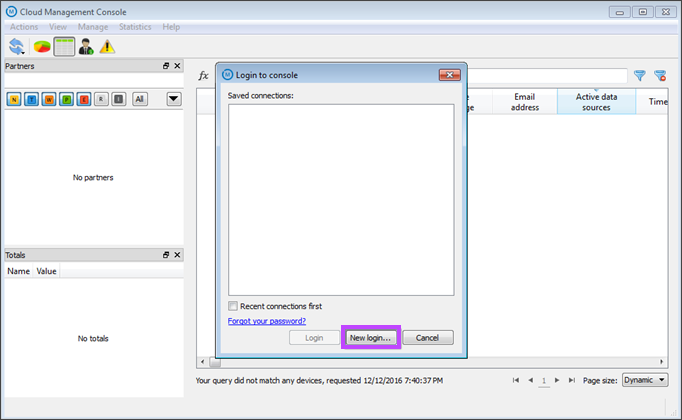Viewport: 682px width, 420px height.
Task: Open the Page size Dynamic dropdown
Action: (645, 380)
